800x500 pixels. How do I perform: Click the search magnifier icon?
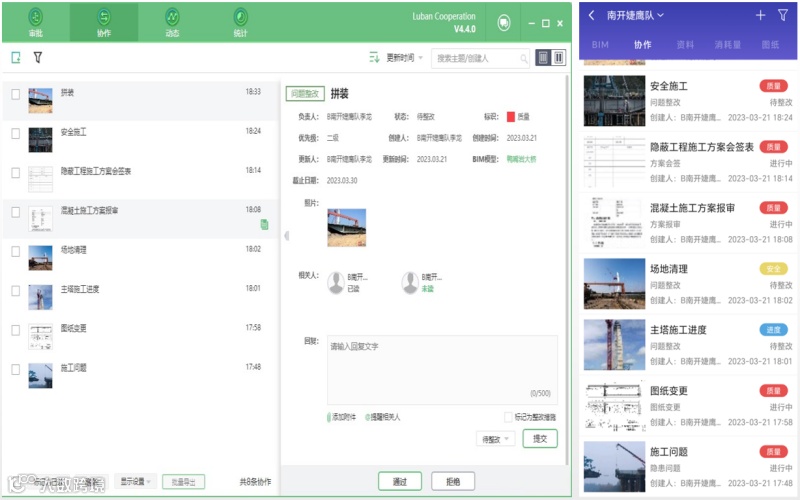(523, 59)
